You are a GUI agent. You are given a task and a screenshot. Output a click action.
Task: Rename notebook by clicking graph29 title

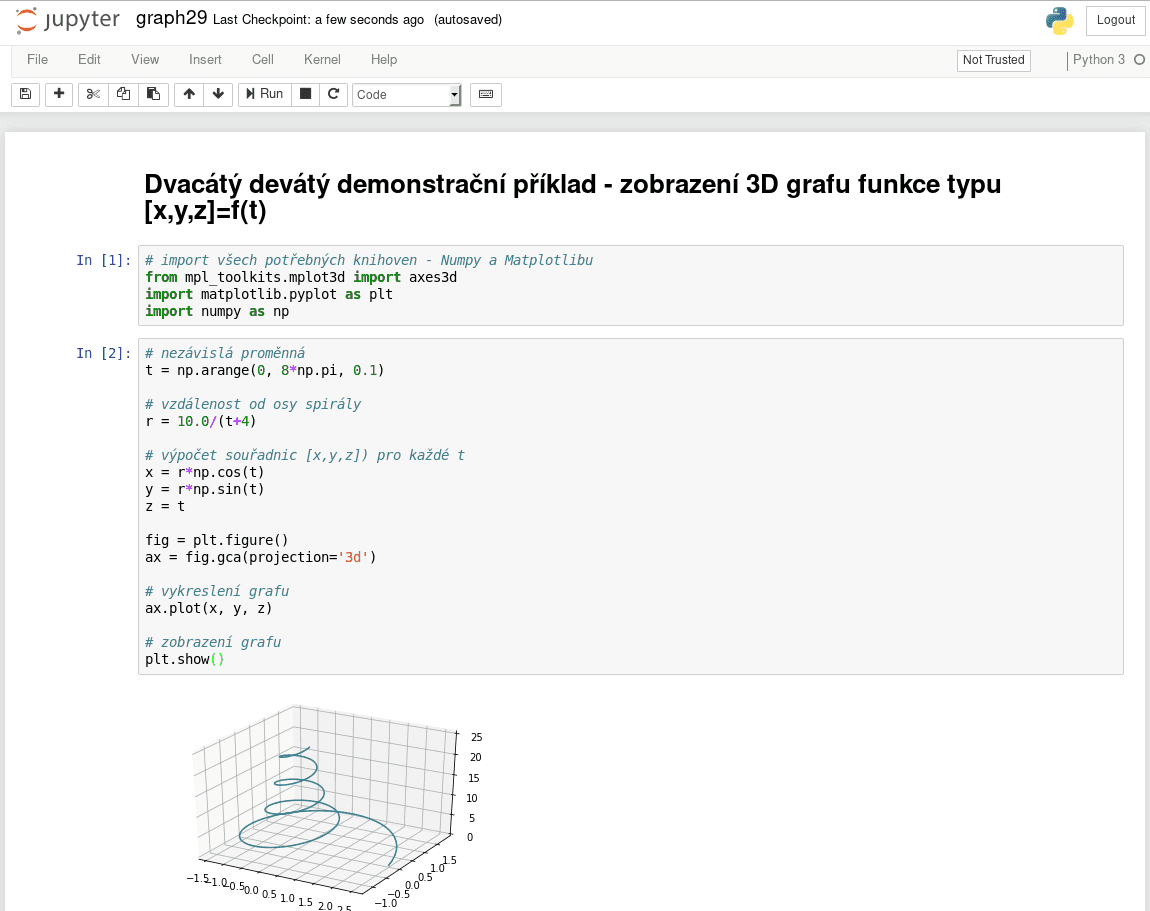172,18
